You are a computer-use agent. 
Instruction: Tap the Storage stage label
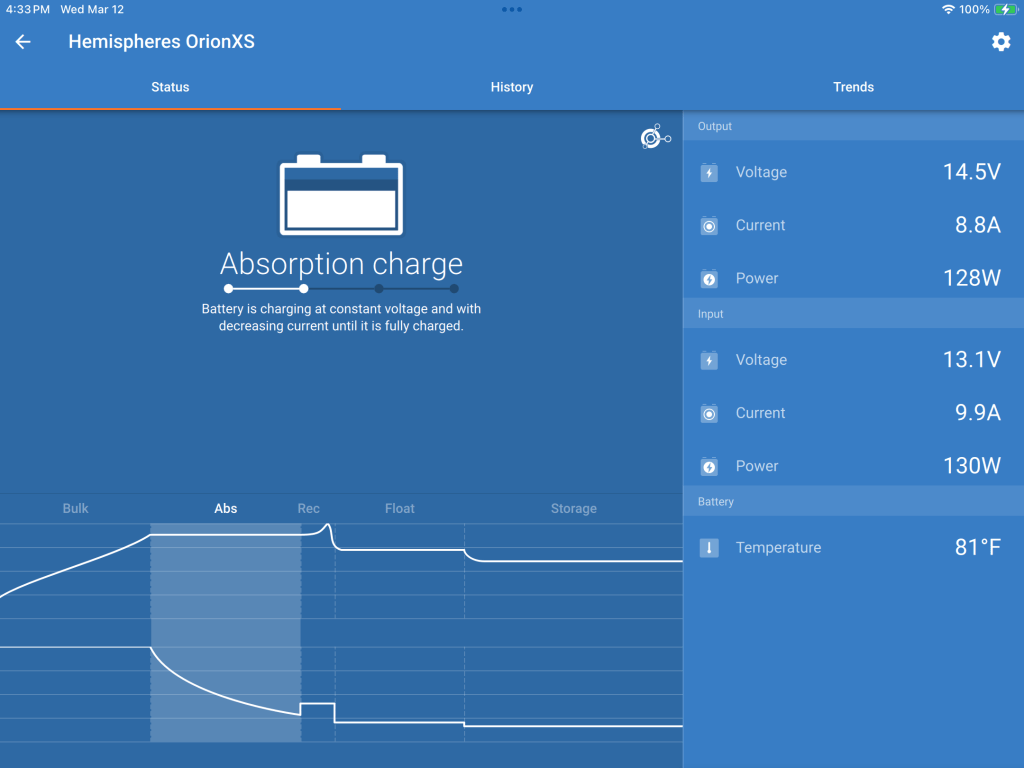click(x=573, y=508)
